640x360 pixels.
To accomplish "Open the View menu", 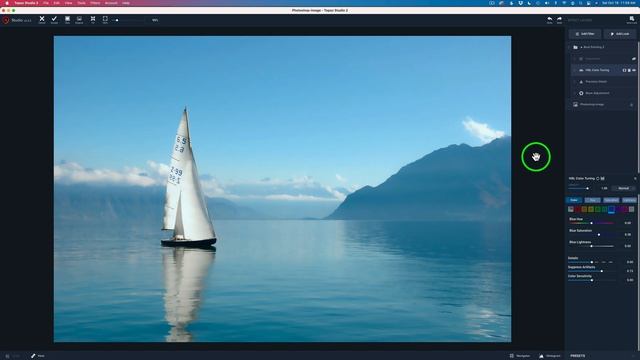I will (x=68, y=3).
